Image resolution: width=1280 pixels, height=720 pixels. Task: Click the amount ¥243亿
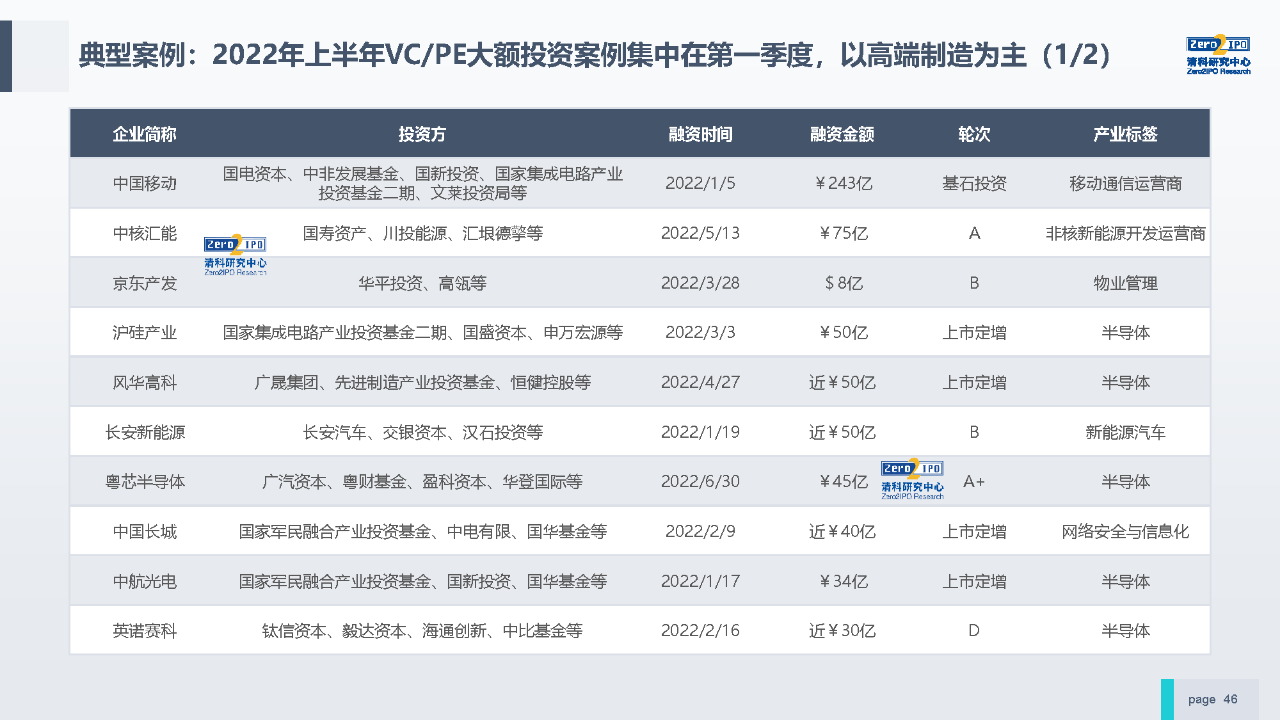[843, 184]
